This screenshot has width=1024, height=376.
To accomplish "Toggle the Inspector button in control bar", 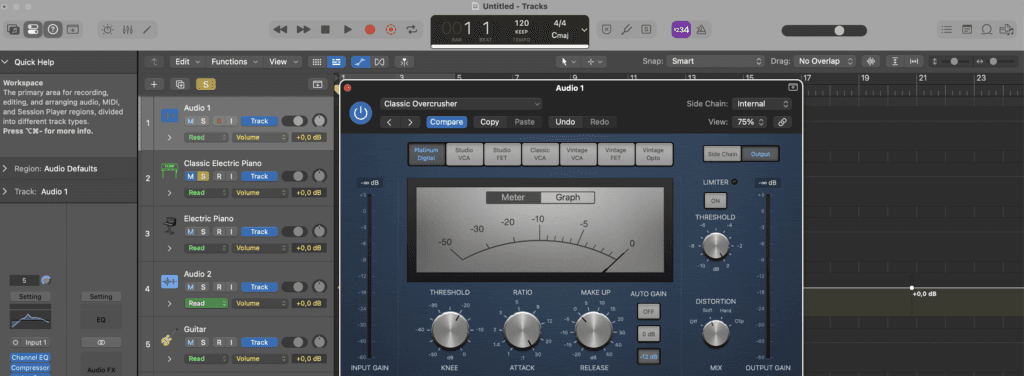I will coord(32,29).
